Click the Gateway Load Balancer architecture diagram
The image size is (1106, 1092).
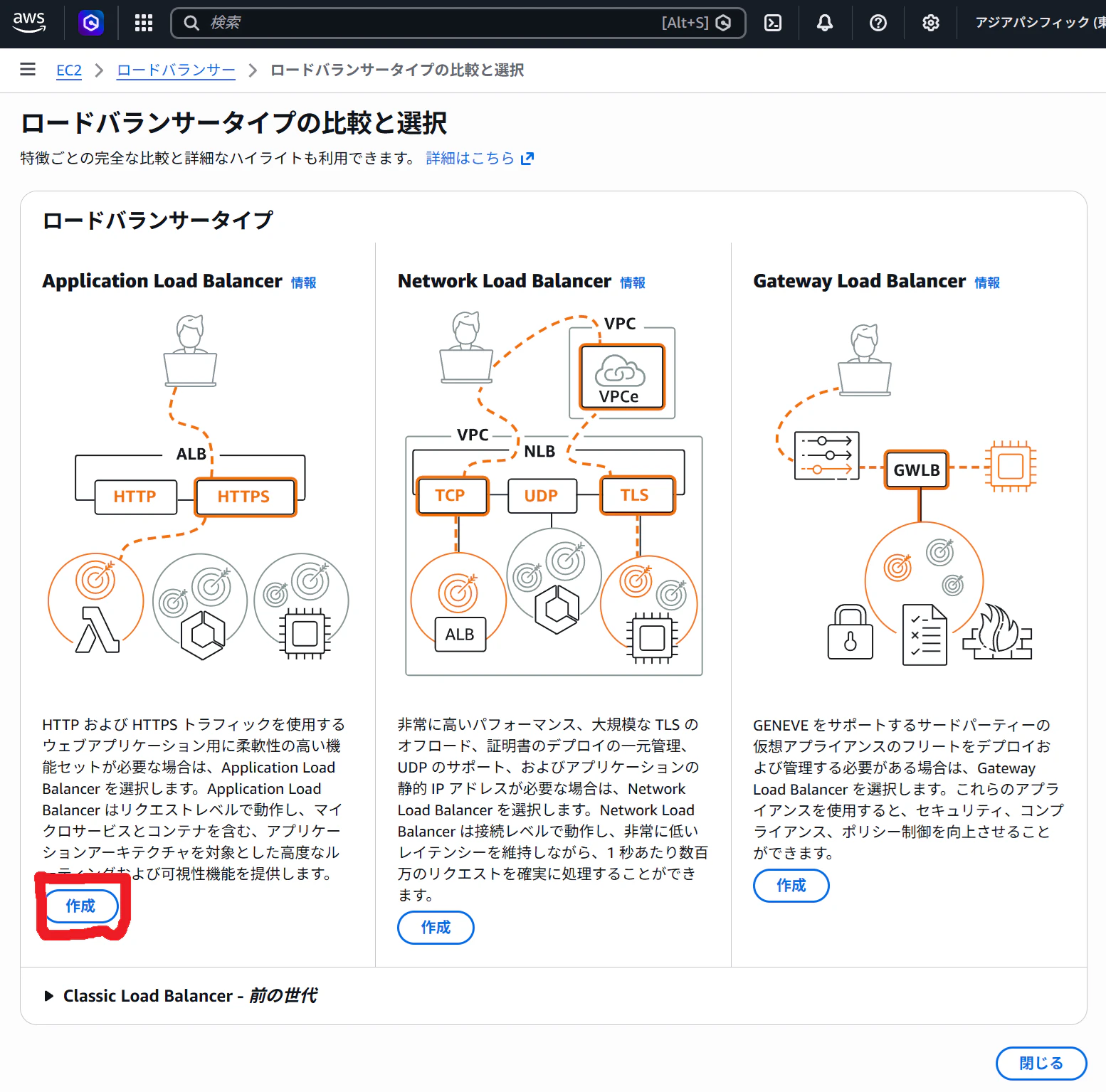(x=906, y=494)
